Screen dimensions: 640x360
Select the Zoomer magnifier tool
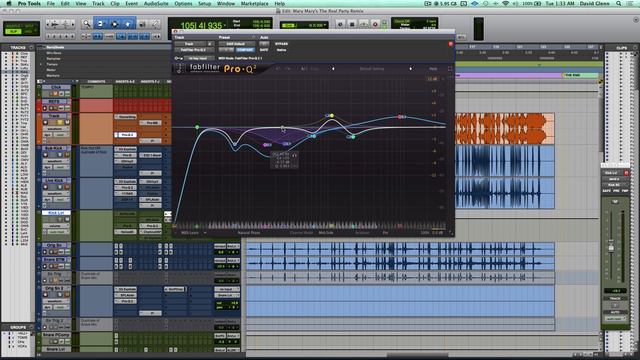click(86, 24)
